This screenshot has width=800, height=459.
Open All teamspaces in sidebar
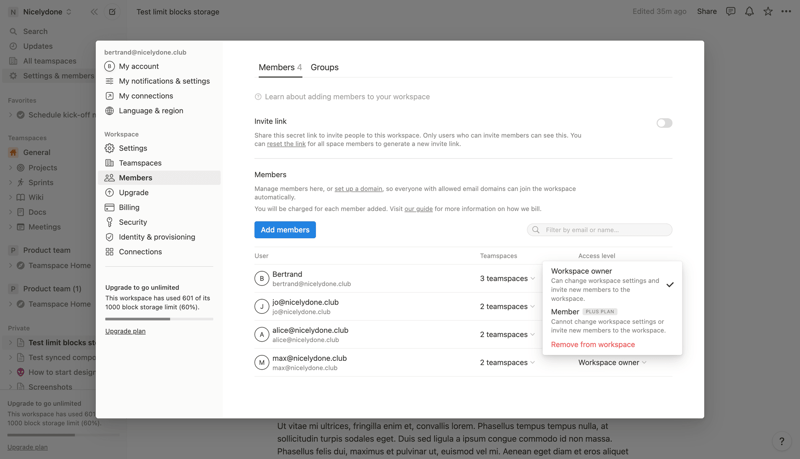click(48, 61)
